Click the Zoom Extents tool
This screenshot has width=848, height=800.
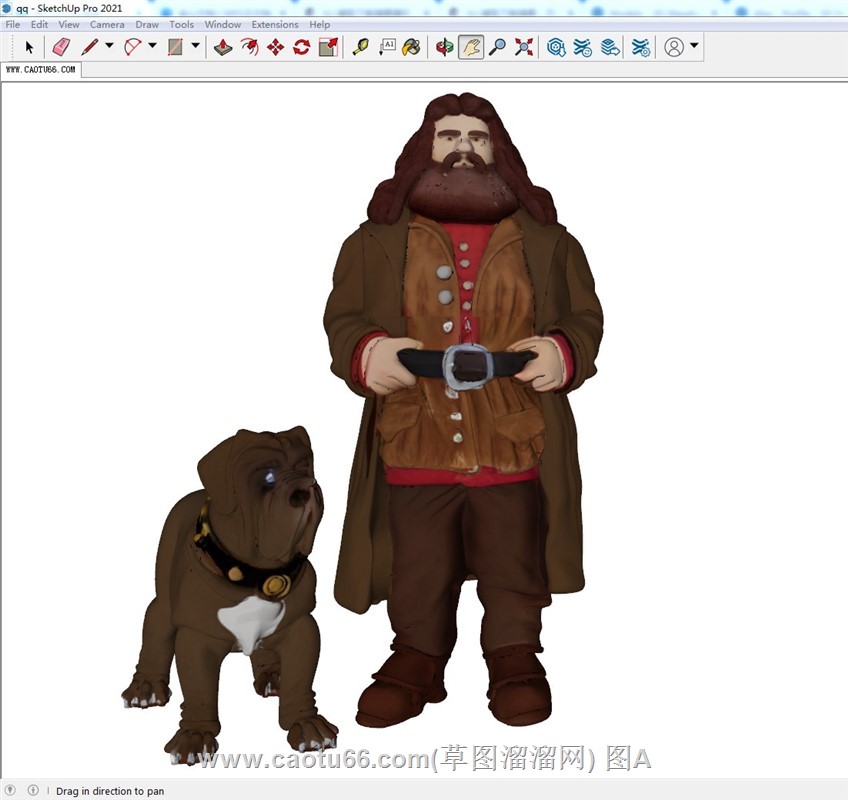pos(524,47)
